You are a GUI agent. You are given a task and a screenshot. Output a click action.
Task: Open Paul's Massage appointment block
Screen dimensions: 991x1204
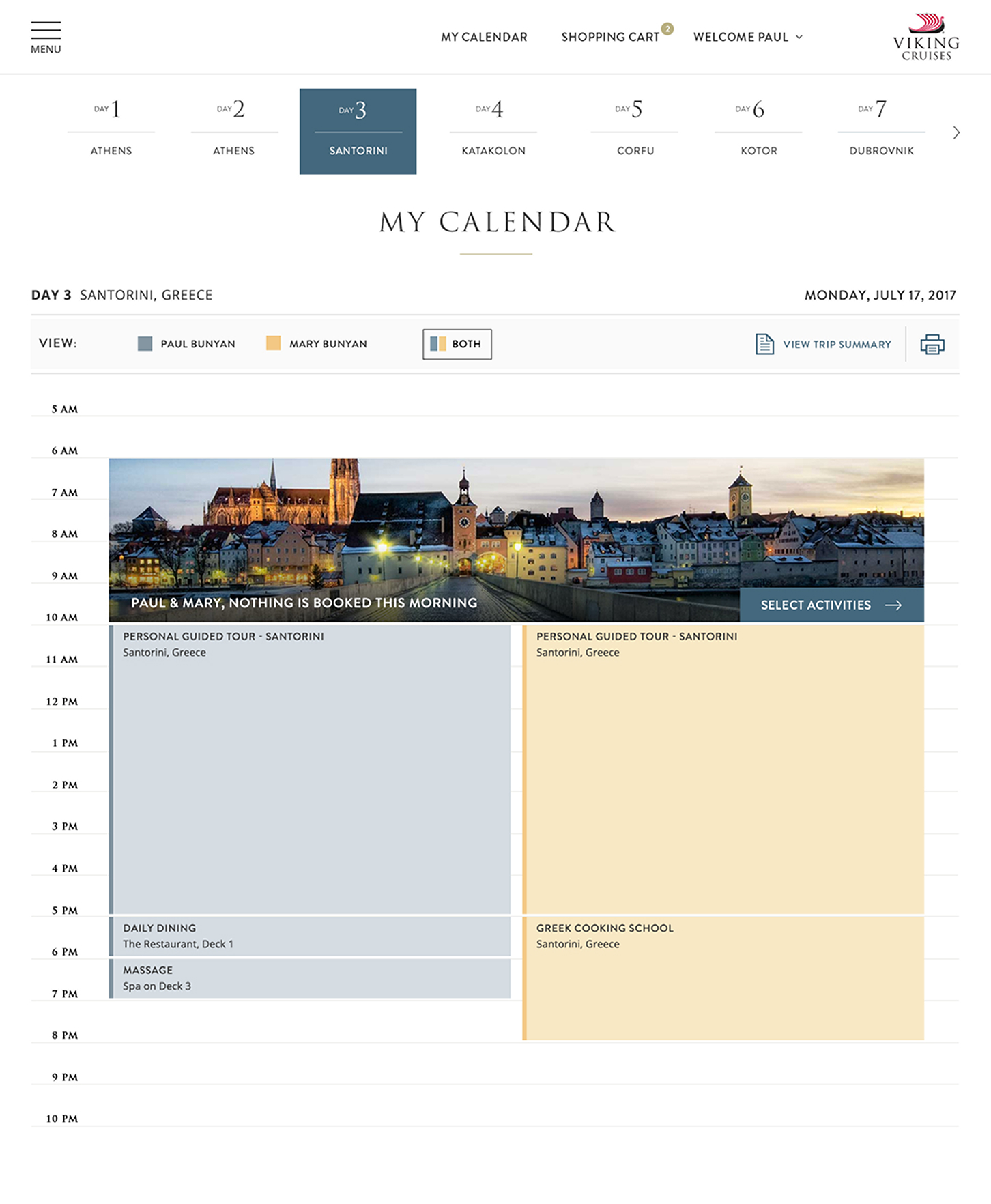311,979
